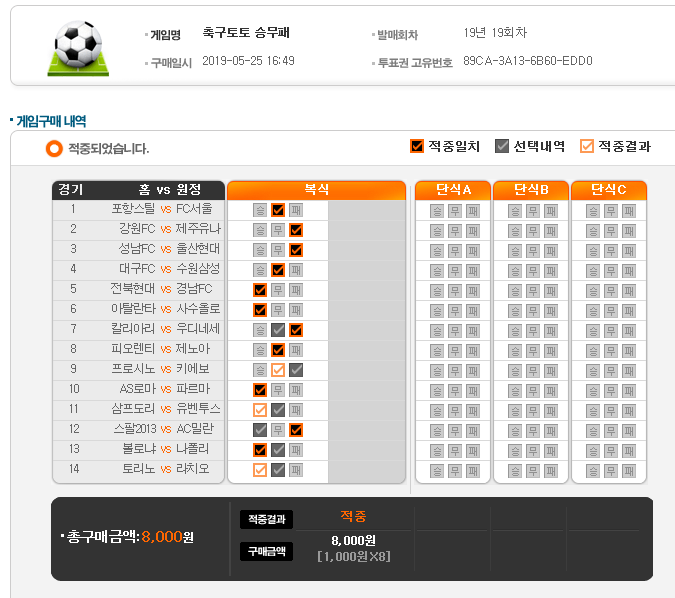Select the 단식A column header tab
Viewport: 675px width, 598px height.
[453, 190]
